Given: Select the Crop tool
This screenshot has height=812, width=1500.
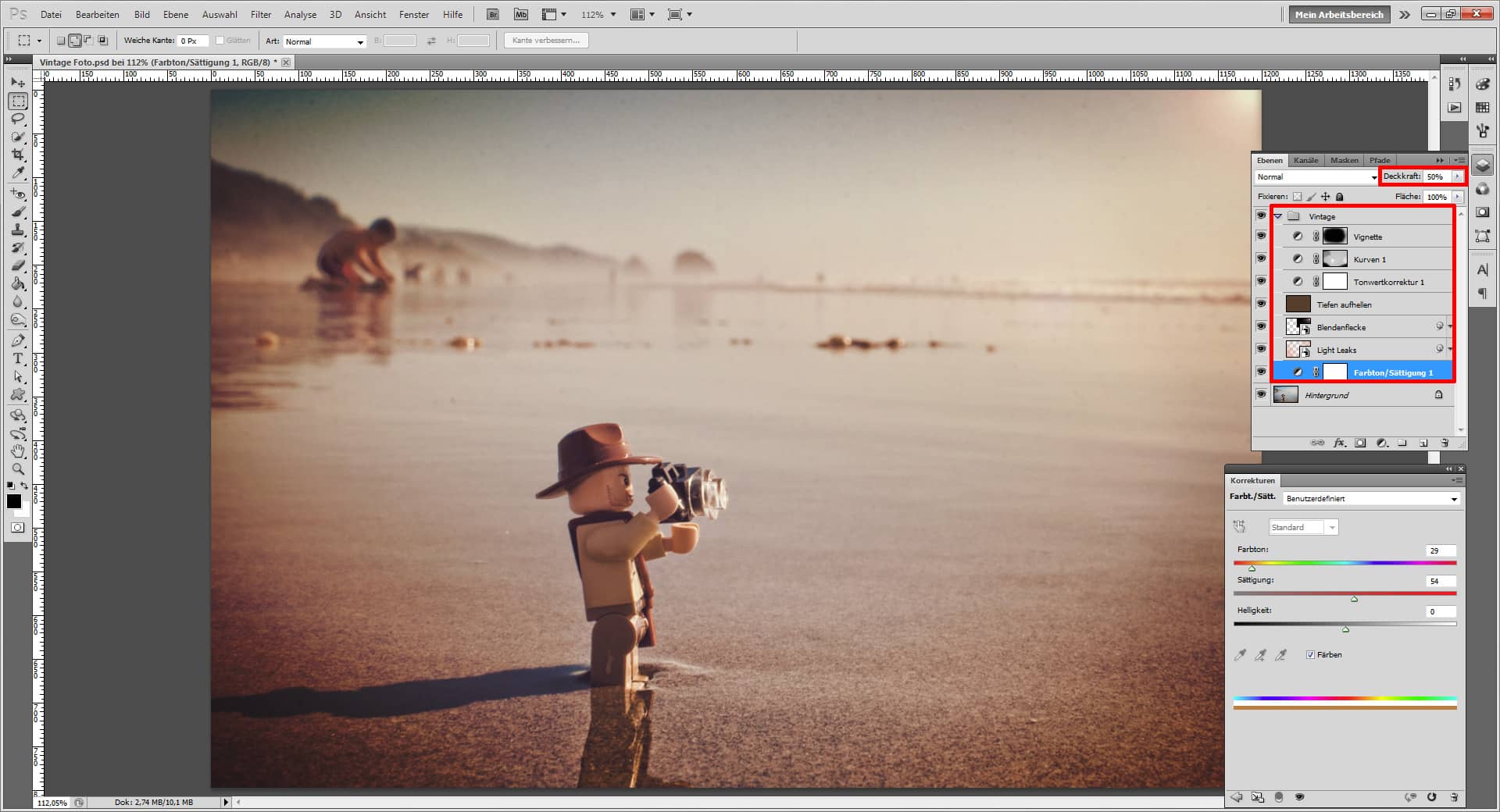Looking at the screenshot, I should point(18,155).
